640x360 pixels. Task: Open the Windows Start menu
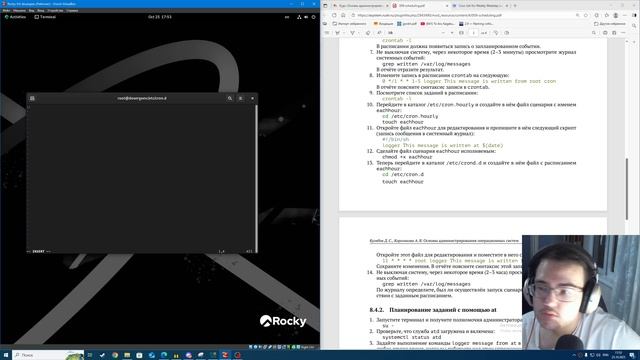point(6,355)
